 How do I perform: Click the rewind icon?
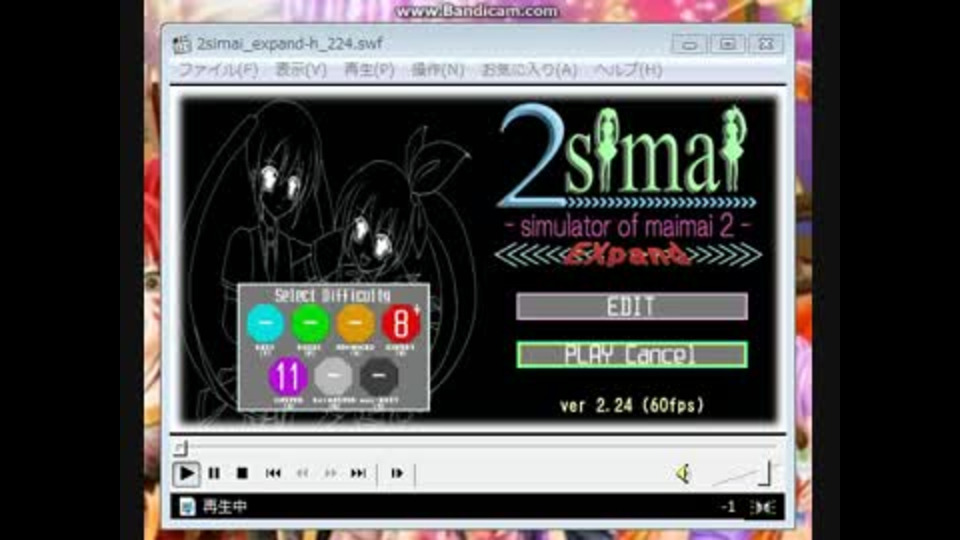pyautogui.click(x=302, y=473)
